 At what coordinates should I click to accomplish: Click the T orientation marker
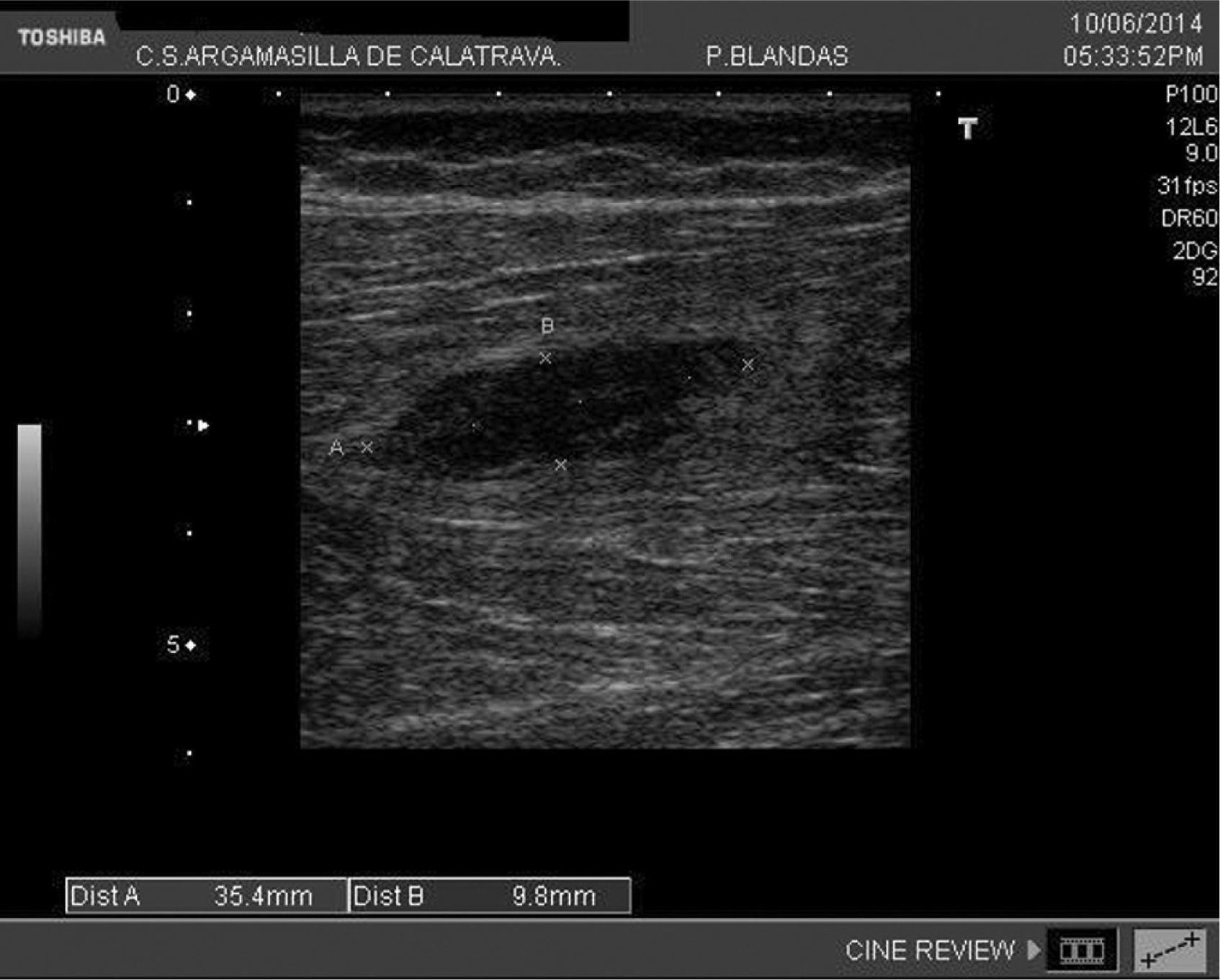[967, 129]
